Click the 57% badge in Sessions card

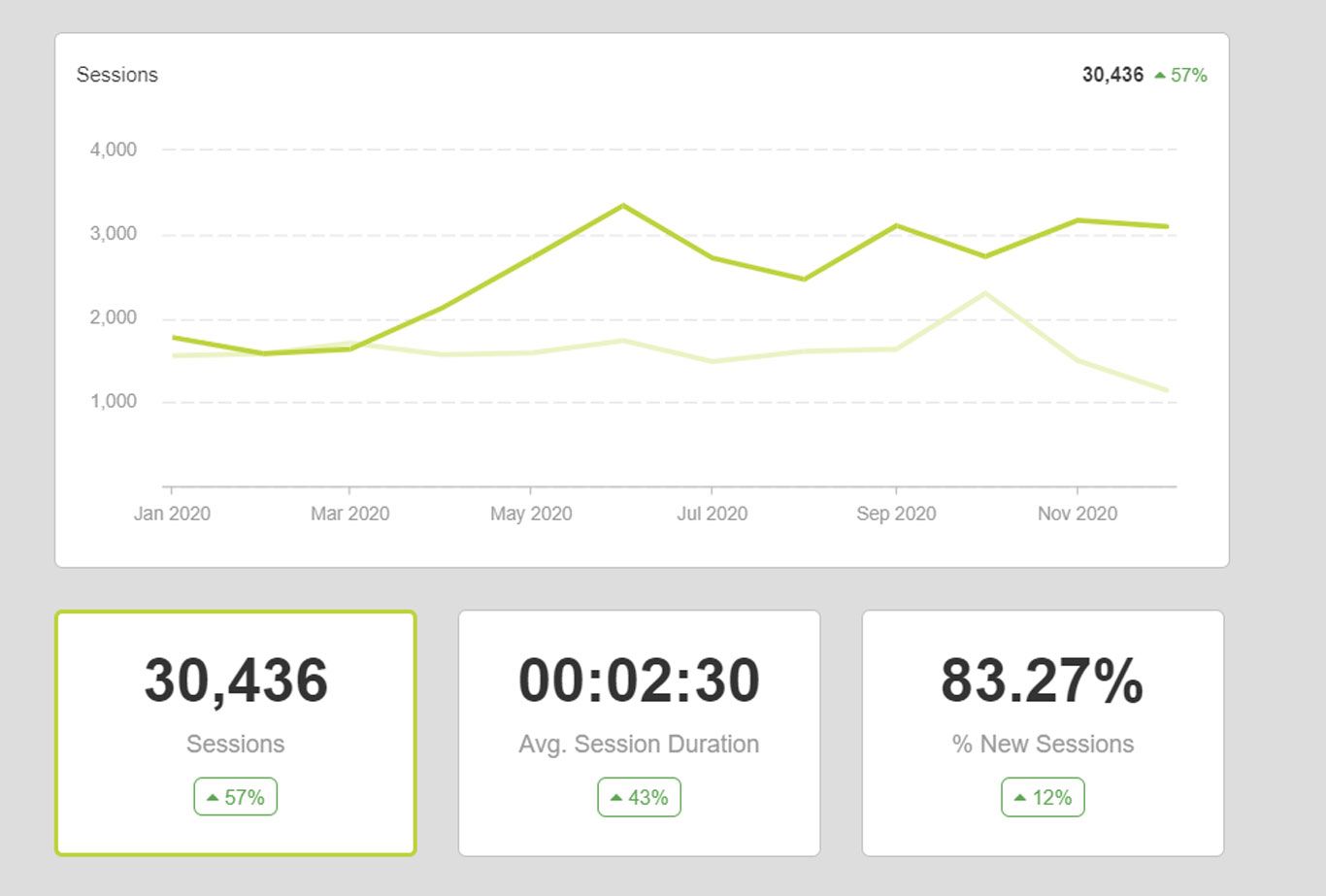point(236,797)
